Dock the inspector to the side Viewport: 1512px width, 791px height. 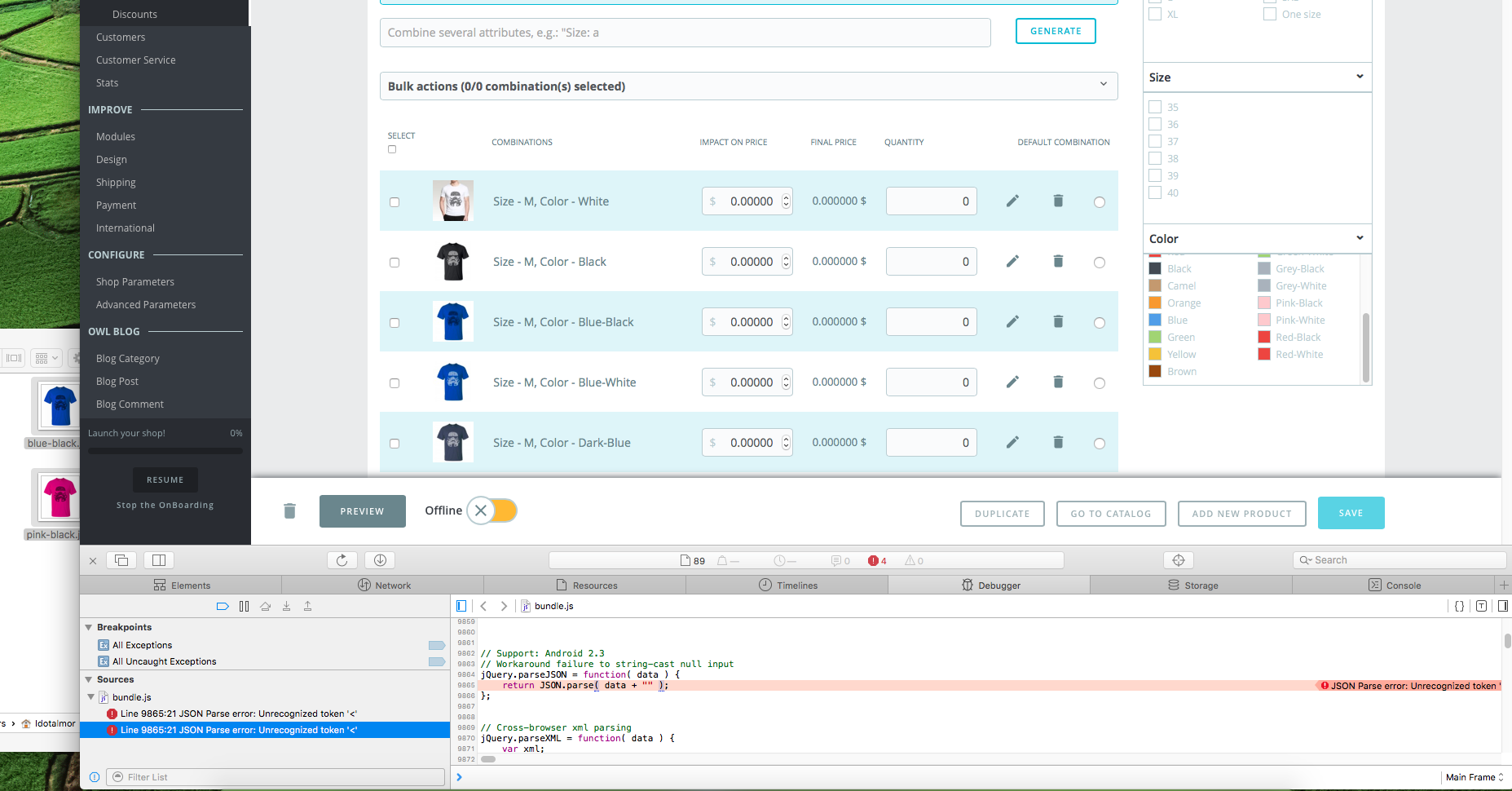tap(159, 560)
